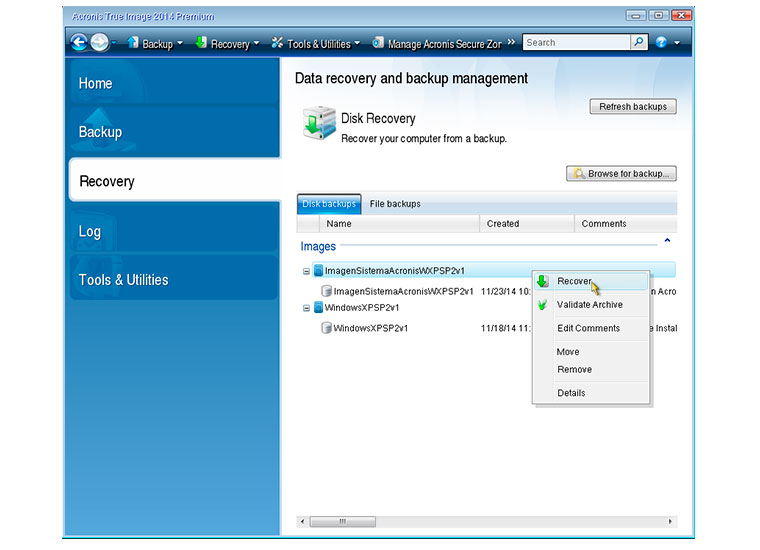760x550 pixels.
Task: Click 11/23/14 created date cell
Action: pyautogui.click(x=506, y=291)
